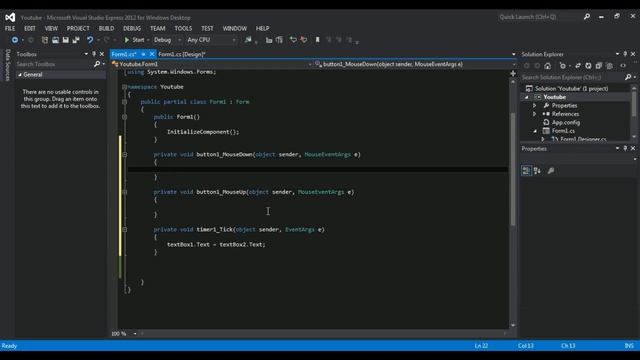640x360 pixels.
Task: Toggle auto-hide pin on Properties panel
Action: (625, 149)
